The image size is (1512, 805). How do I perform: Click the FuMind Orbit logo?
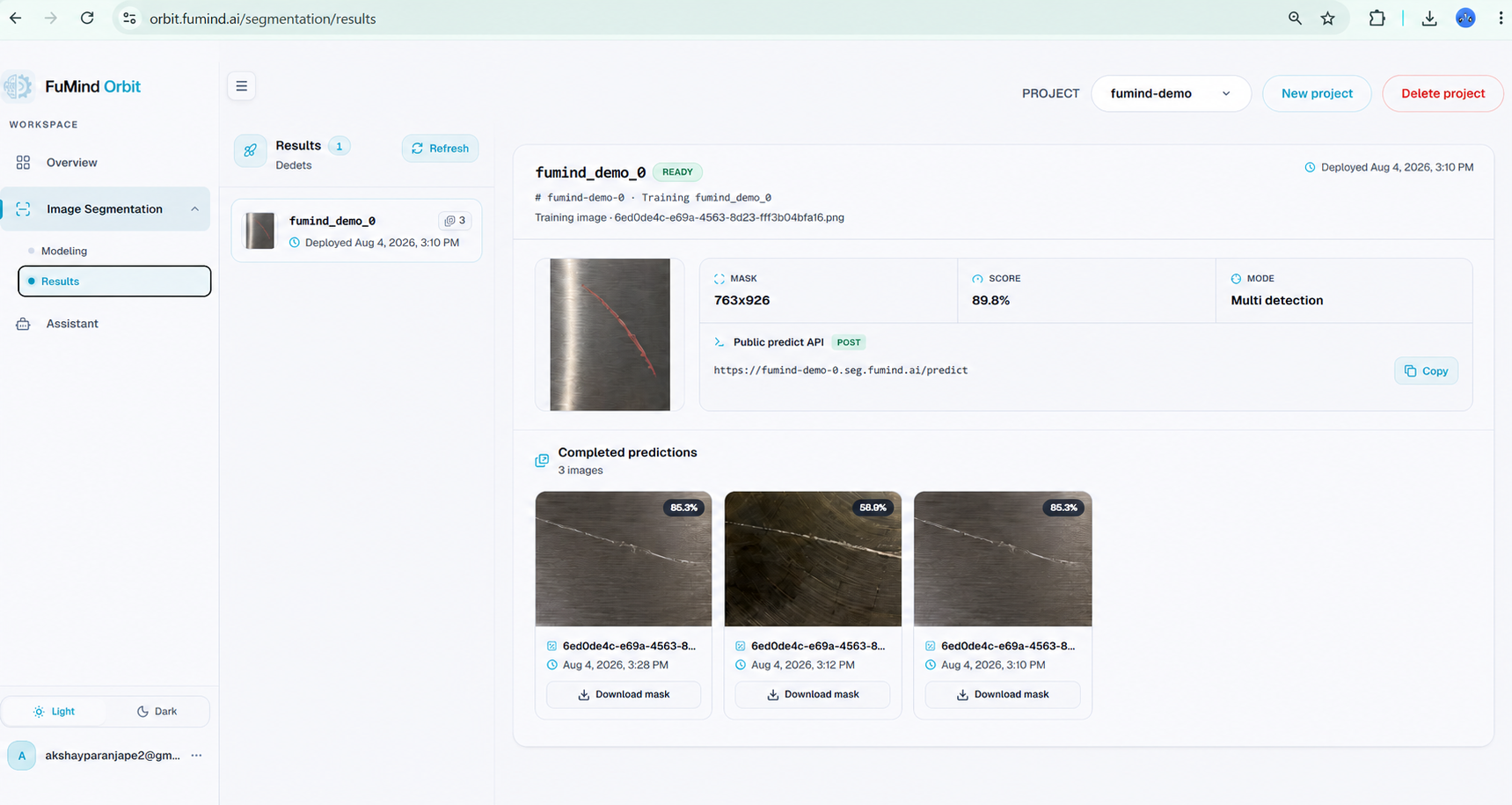click(x=18, y=86)
